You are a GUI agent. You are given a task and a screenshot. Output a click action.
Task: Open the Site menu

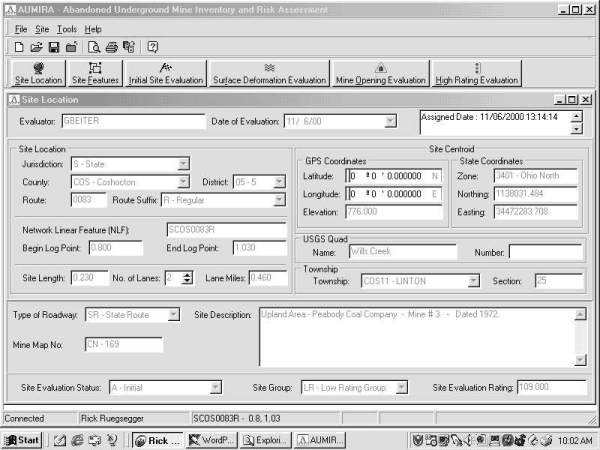click(x=42, y=29)
